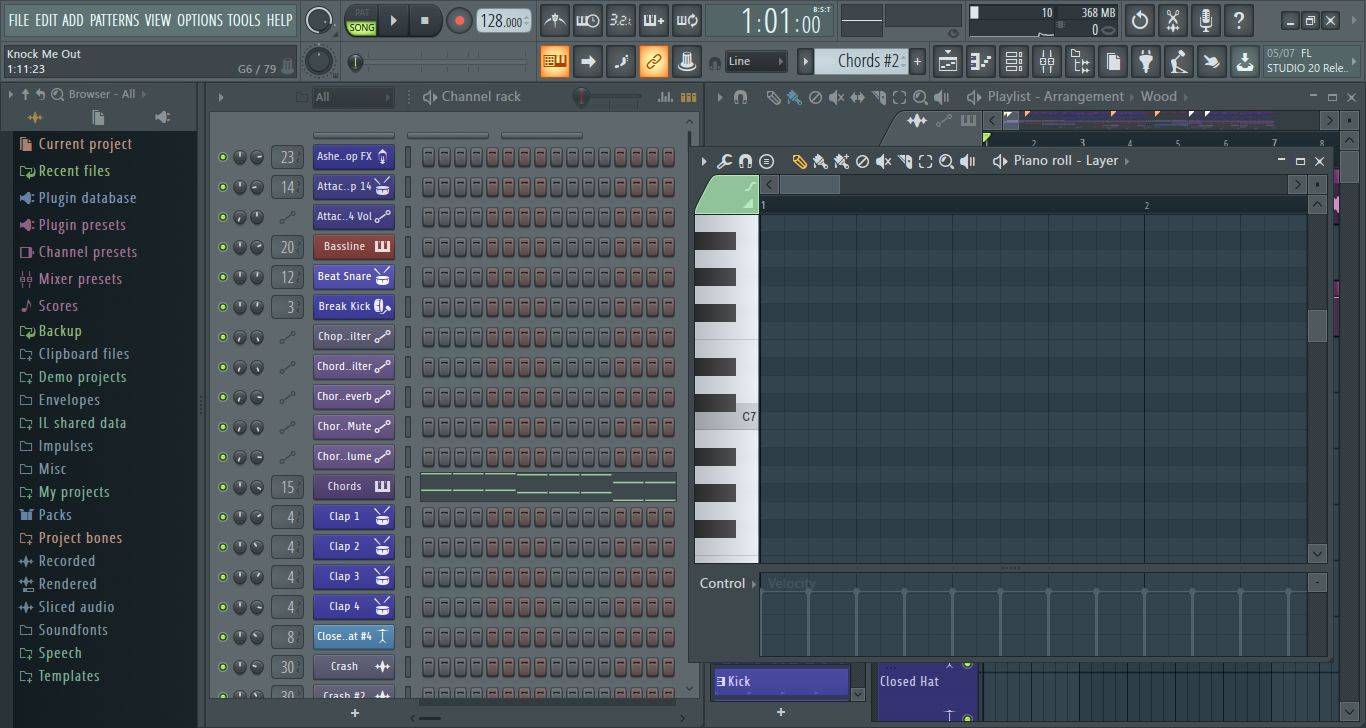Click the recording microphone icon
Image resolution: width=1366 pixels, height=728 pixels.
(1204, 20)
